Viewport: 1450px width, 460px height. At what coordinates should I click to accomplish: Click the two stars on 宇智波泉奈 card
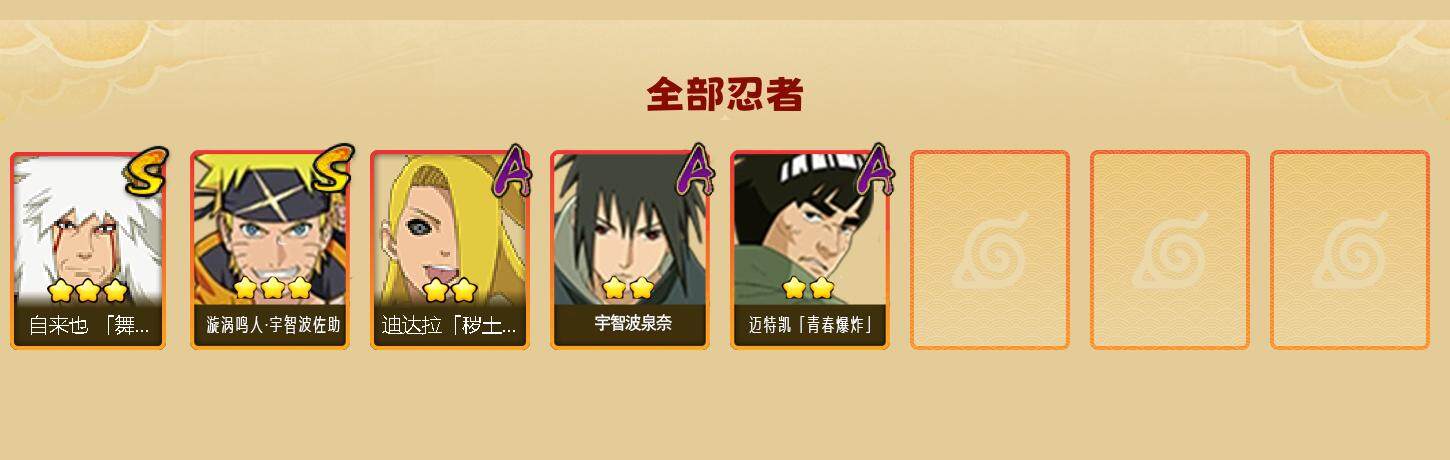628,288
